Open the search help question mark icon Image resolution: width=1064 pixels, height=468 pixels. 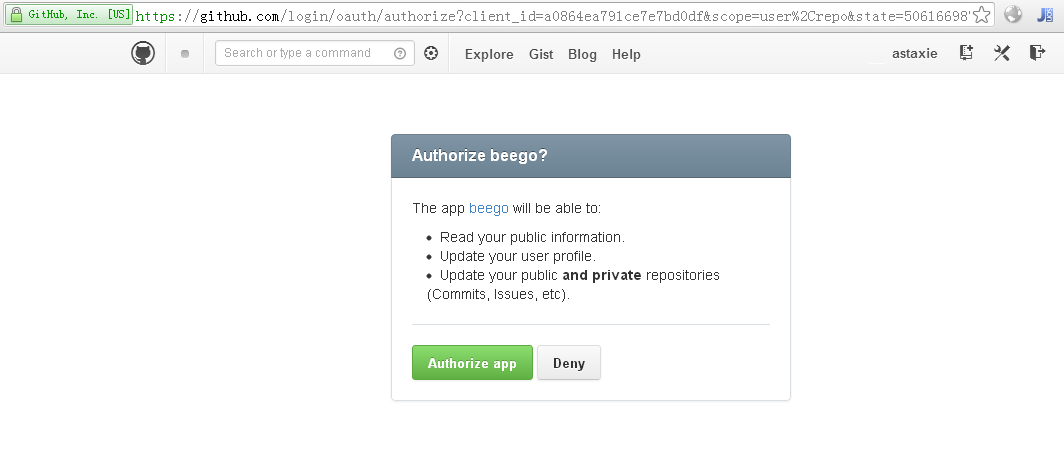click(x=400, y=54)
